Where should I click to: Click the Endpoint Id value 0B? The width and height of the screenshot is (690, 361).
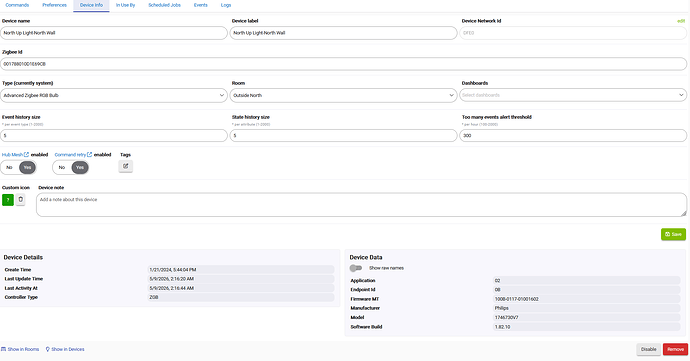(587, 290)
